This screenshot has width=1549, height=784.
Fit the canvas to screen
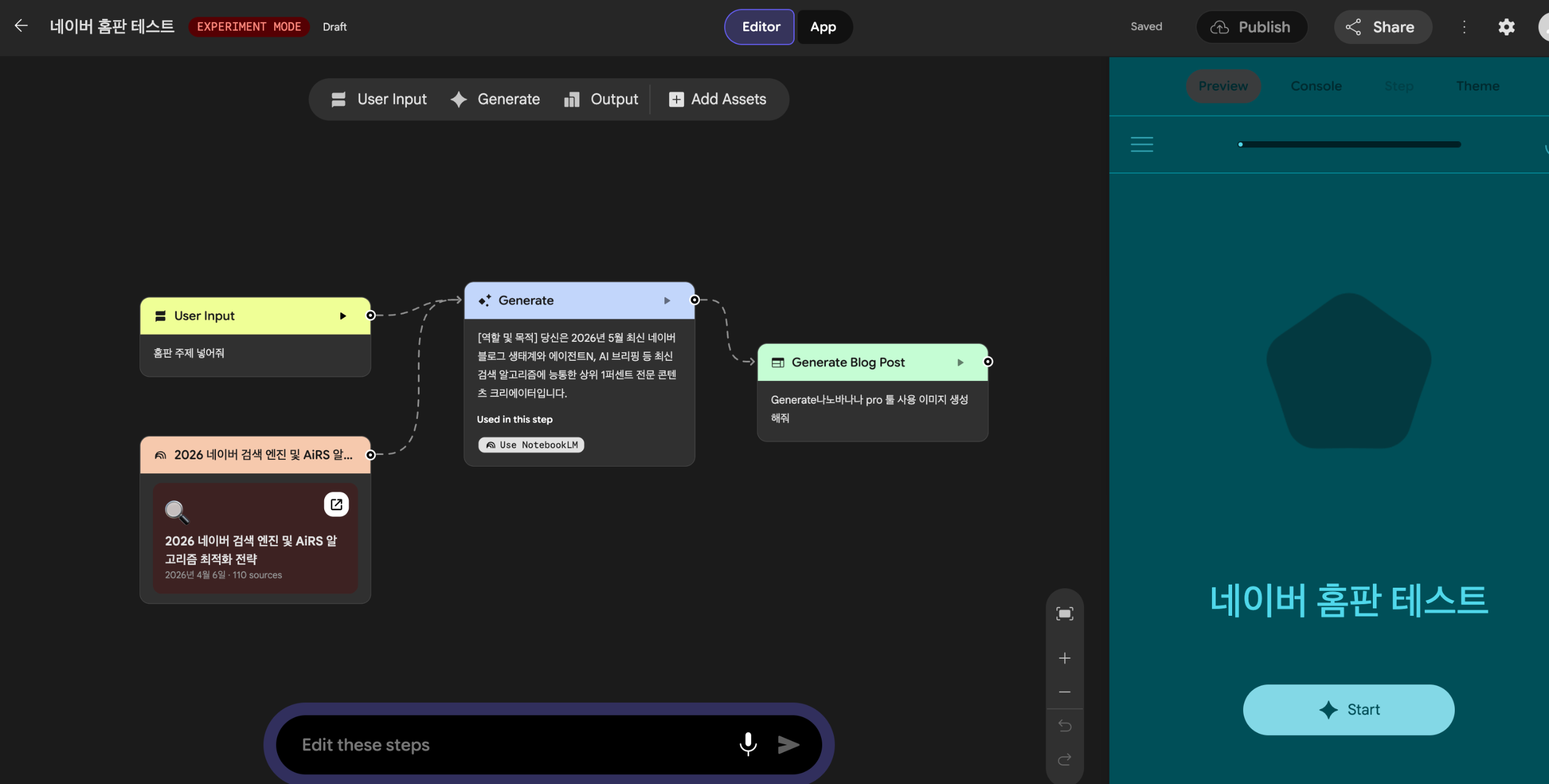click(1064, 614)
